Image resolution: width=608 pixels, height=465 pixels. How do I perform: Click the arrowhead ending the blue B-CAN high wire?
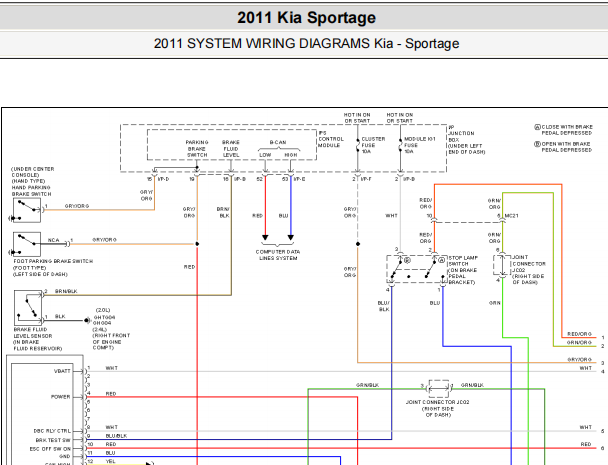click(290, 237)
